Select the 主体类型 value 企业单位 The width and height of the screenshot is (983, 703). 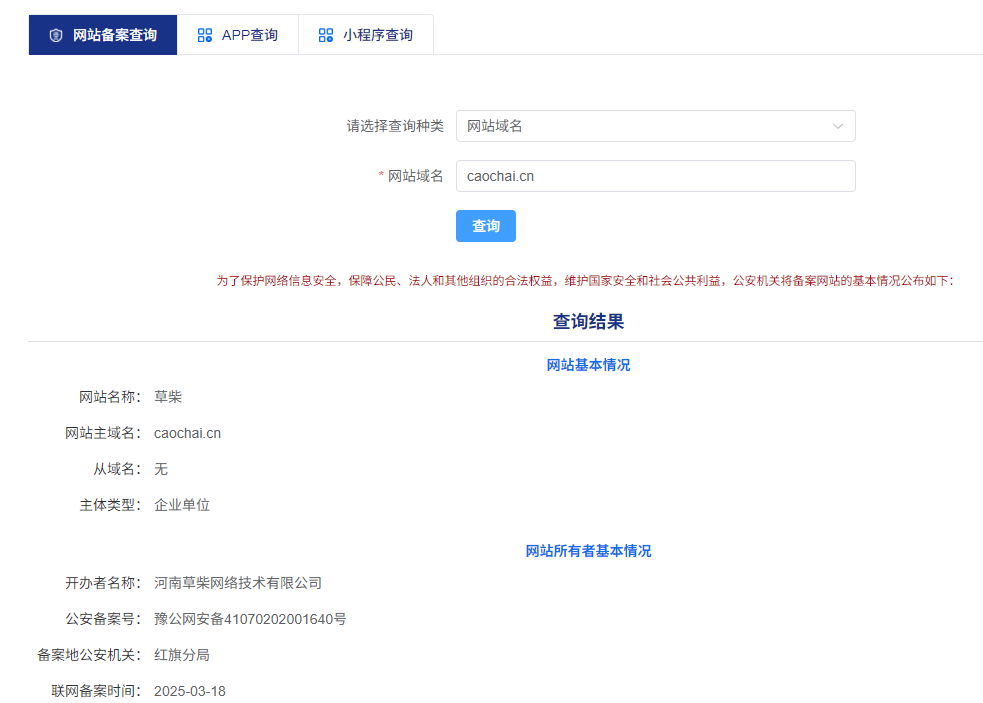point(182,505)
